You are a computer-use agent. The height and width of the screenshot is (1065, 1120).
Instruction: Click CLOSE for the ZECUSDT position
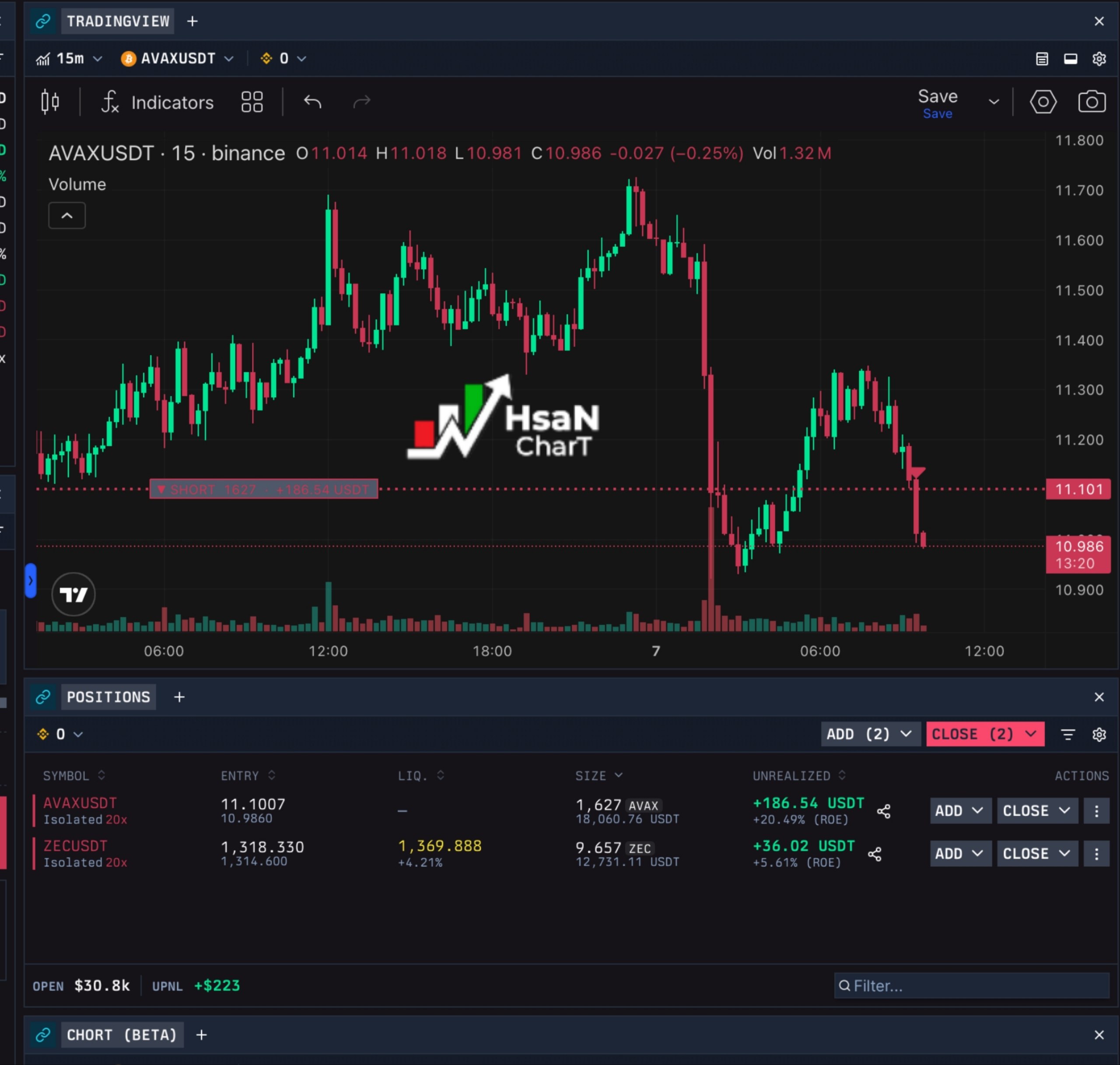(x=1037, y=854)
